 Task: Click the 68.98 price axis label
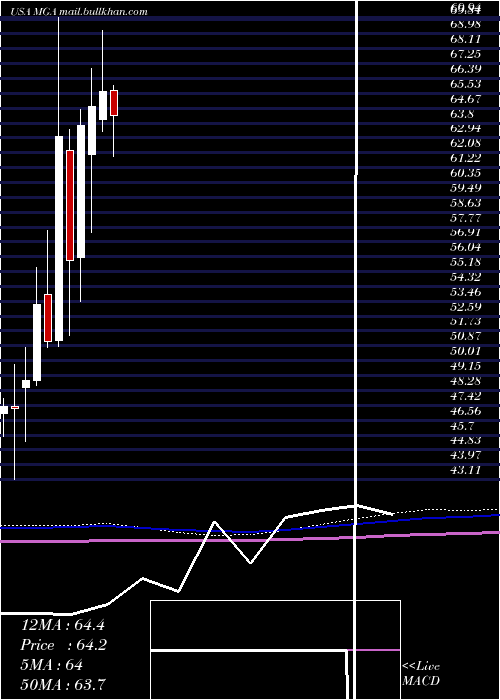tap(466, 25)
